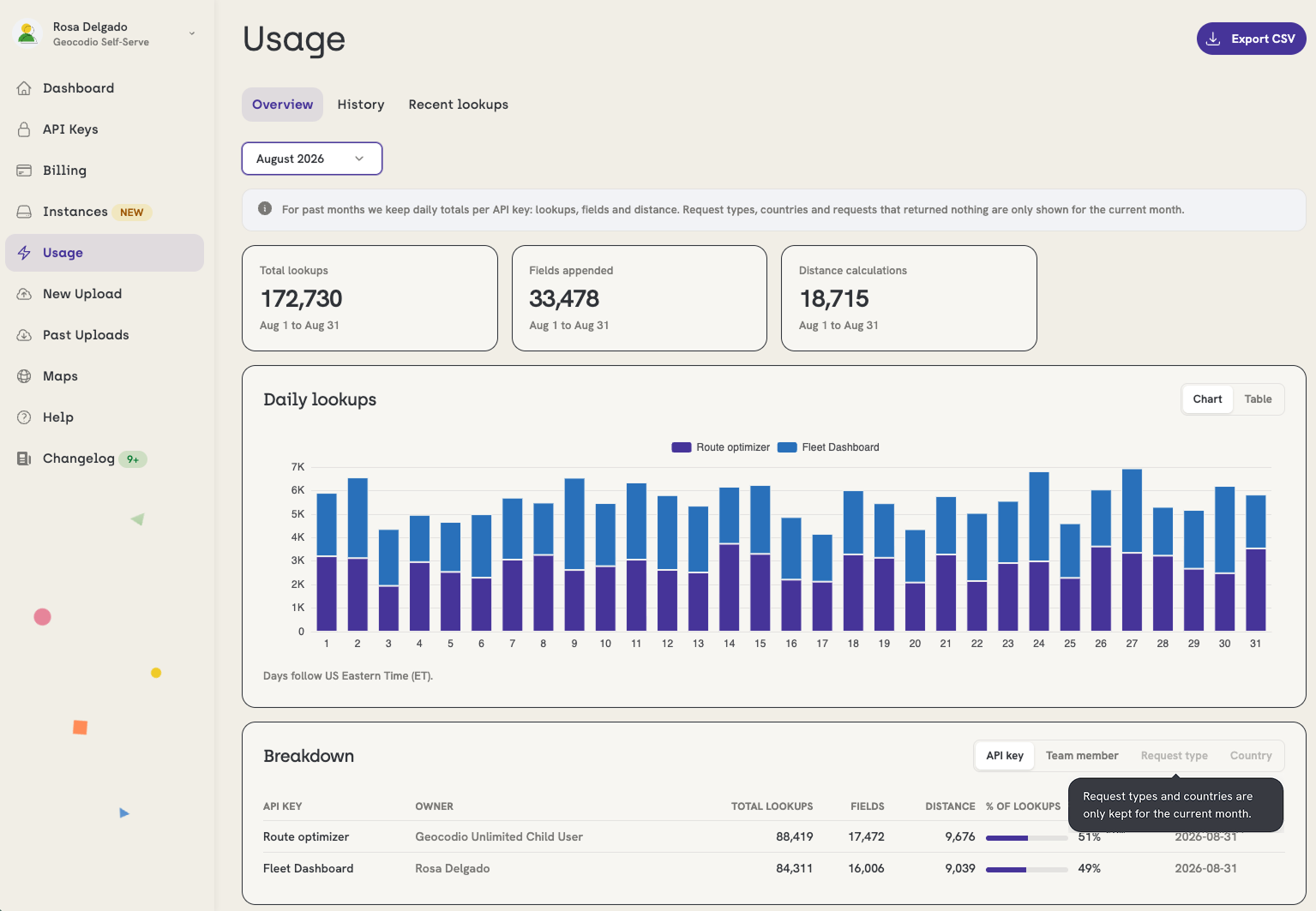Click the Dashboard home icon

coord(24,88)
